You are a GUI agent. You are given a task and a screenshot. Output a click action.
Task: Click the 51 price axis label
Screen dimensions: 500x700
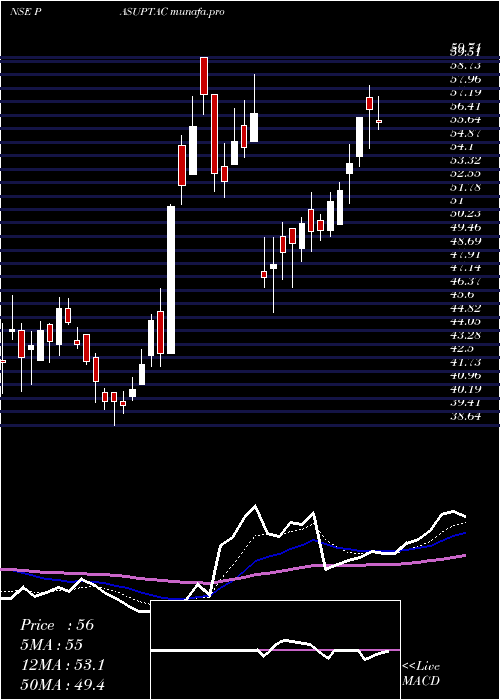coord(457,200)
